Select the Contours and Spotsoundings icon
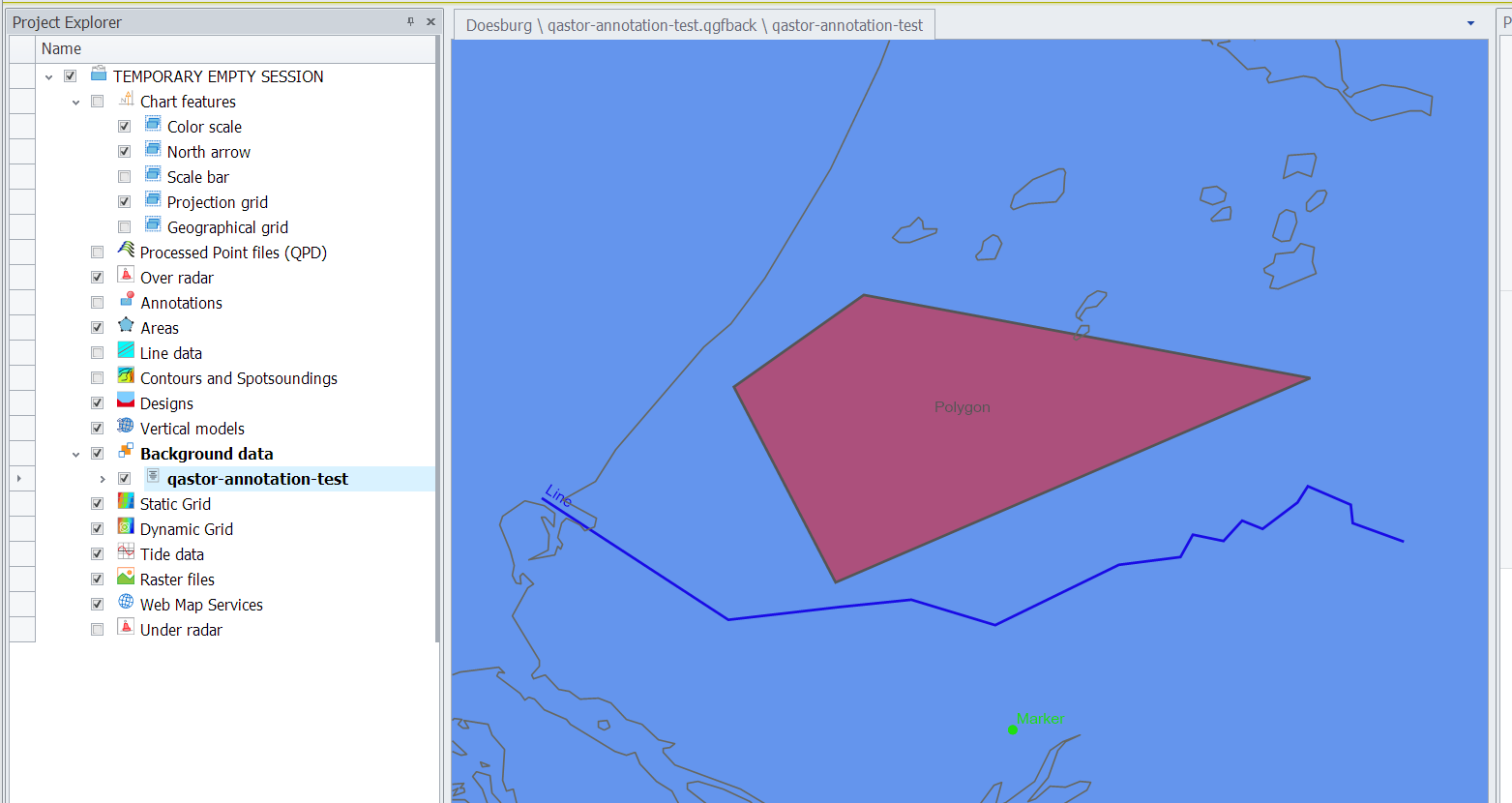Screen dimensions: 1512x803 pos(126,377)
